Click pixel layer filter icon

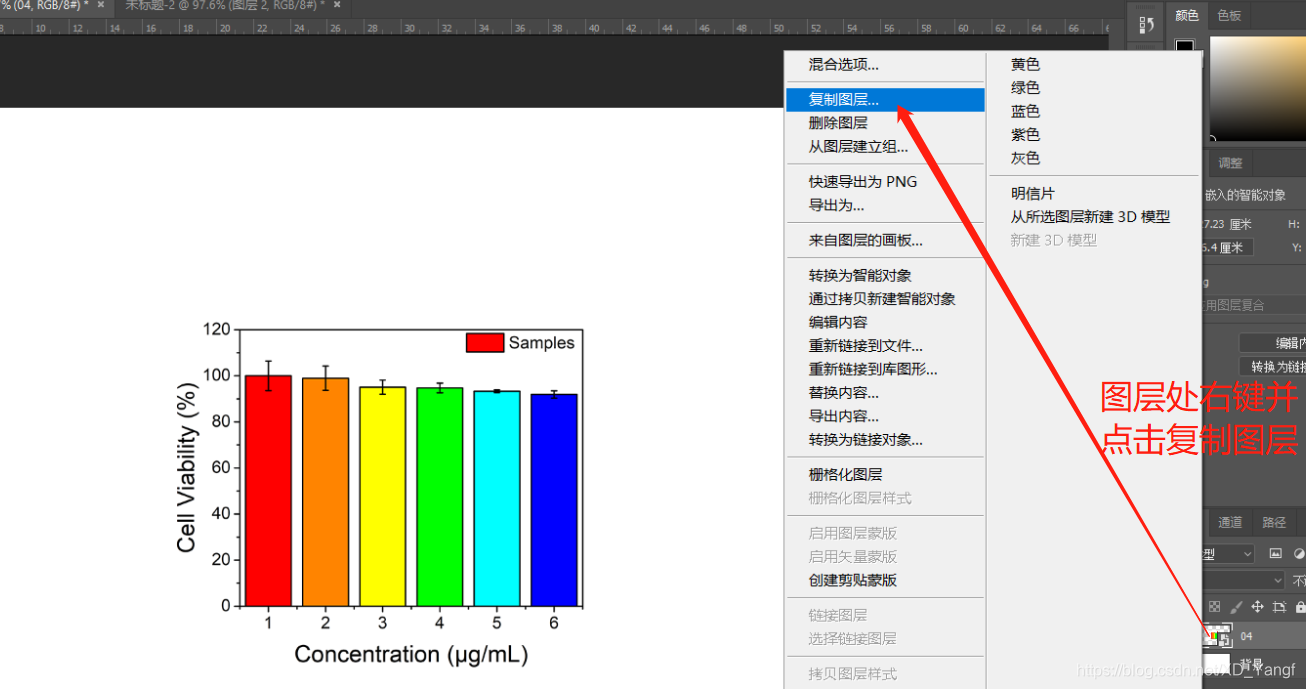1275,553
